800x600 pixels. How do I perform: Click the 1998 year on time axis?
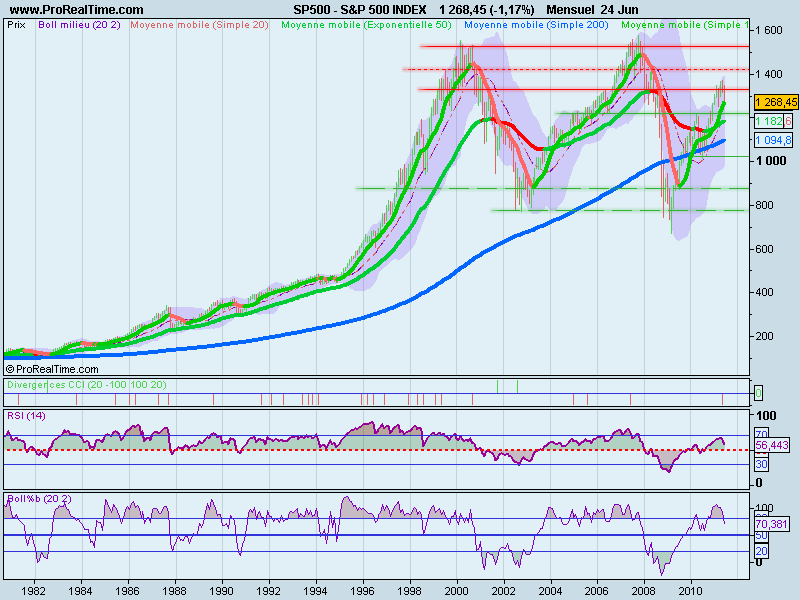[x=409, y=591]
